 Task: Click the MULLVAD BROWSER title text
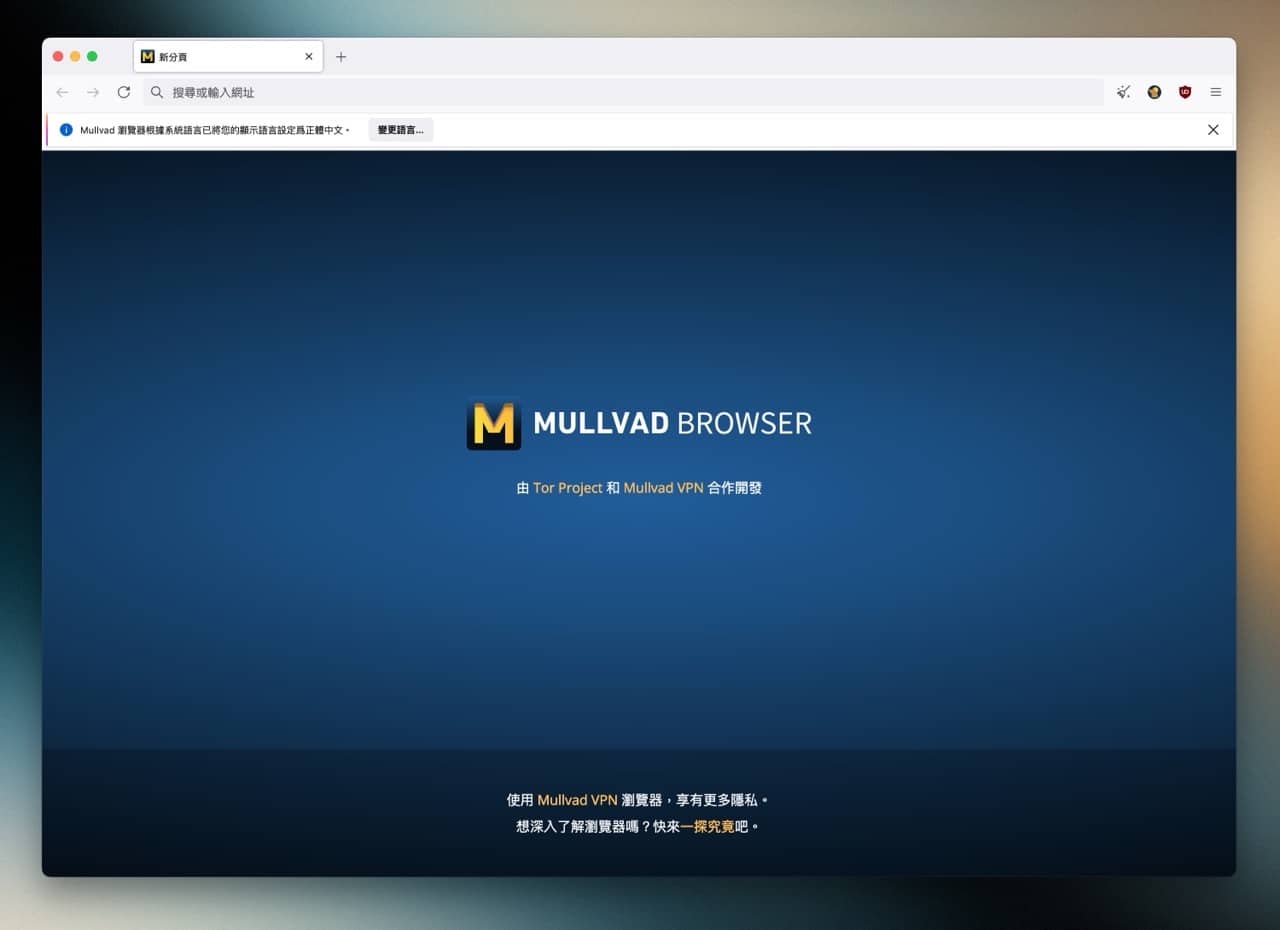click(x=672, y=423)
